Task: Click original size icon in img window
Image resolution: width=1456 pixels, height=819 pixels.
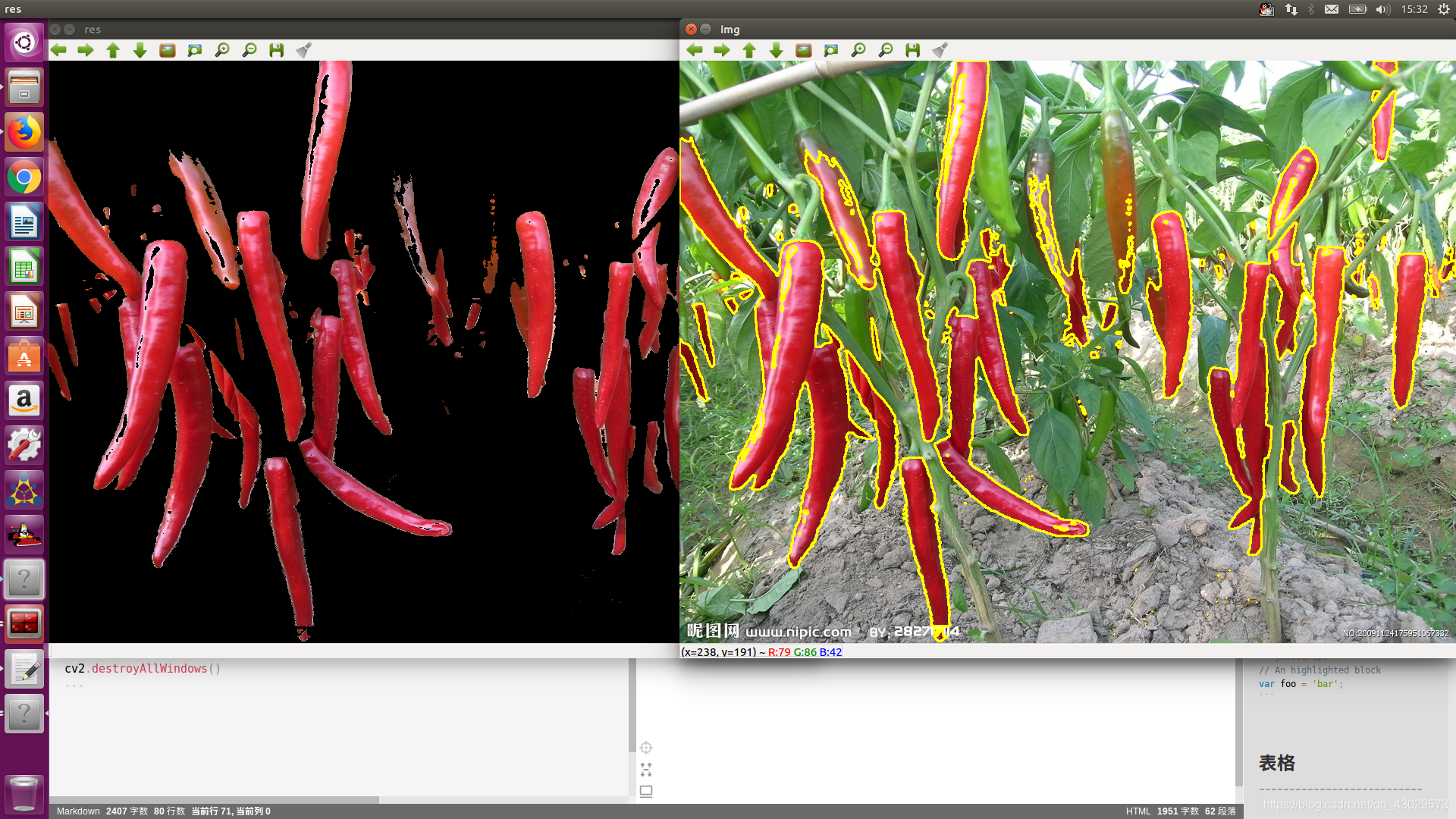Action: 804,50
